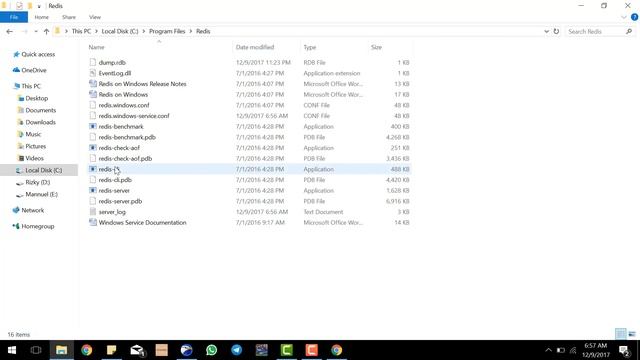Open the File ribbon tab

[x=14, y=17]
